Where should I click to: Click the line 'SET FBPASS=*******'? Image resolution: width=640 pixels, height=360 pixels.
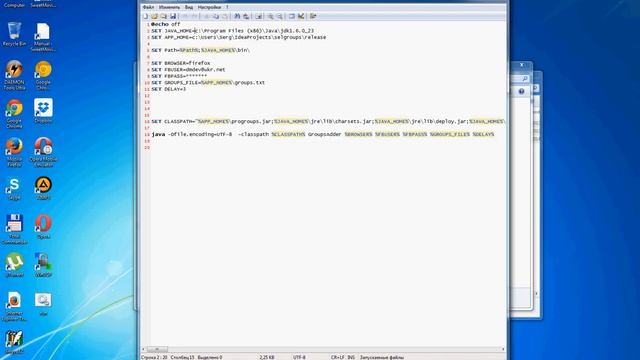(x=179, y=76)
